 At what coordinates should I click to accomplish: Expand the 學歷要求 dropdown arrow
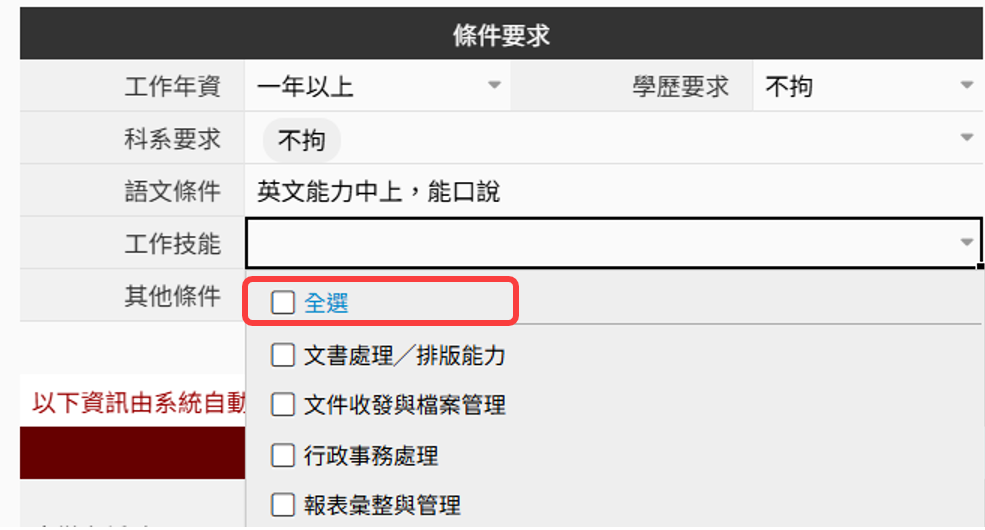tap(966, 86)
